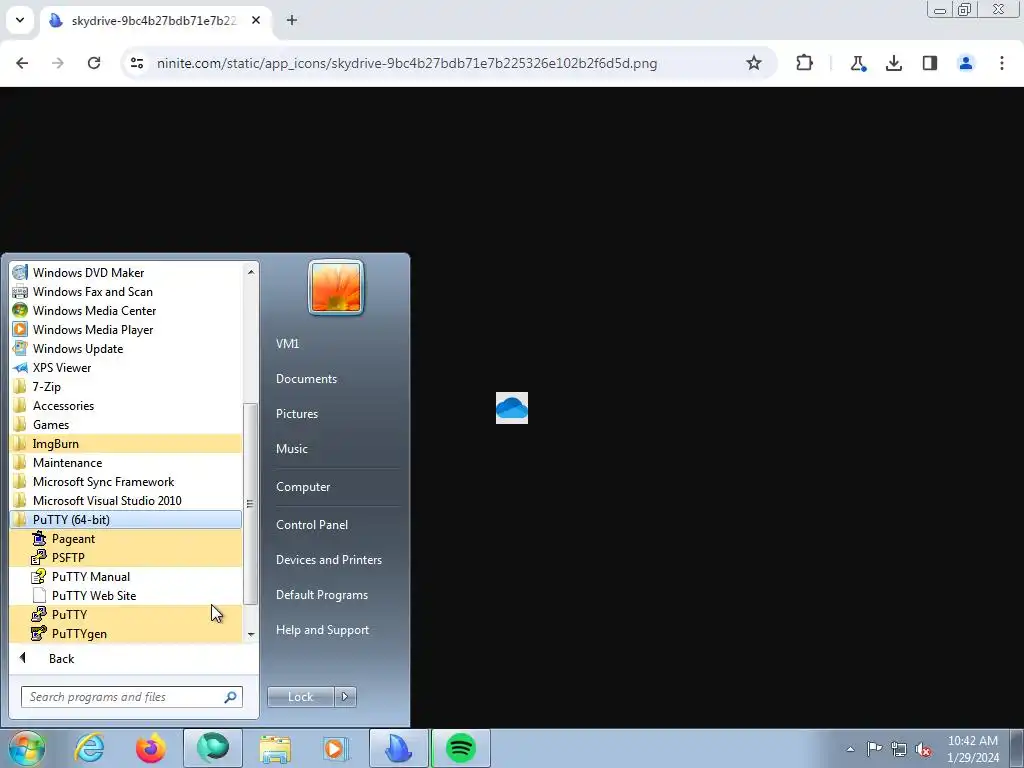Open Spotify from taskbar
Screen dimensions: 1024x768
pos(460,748)
